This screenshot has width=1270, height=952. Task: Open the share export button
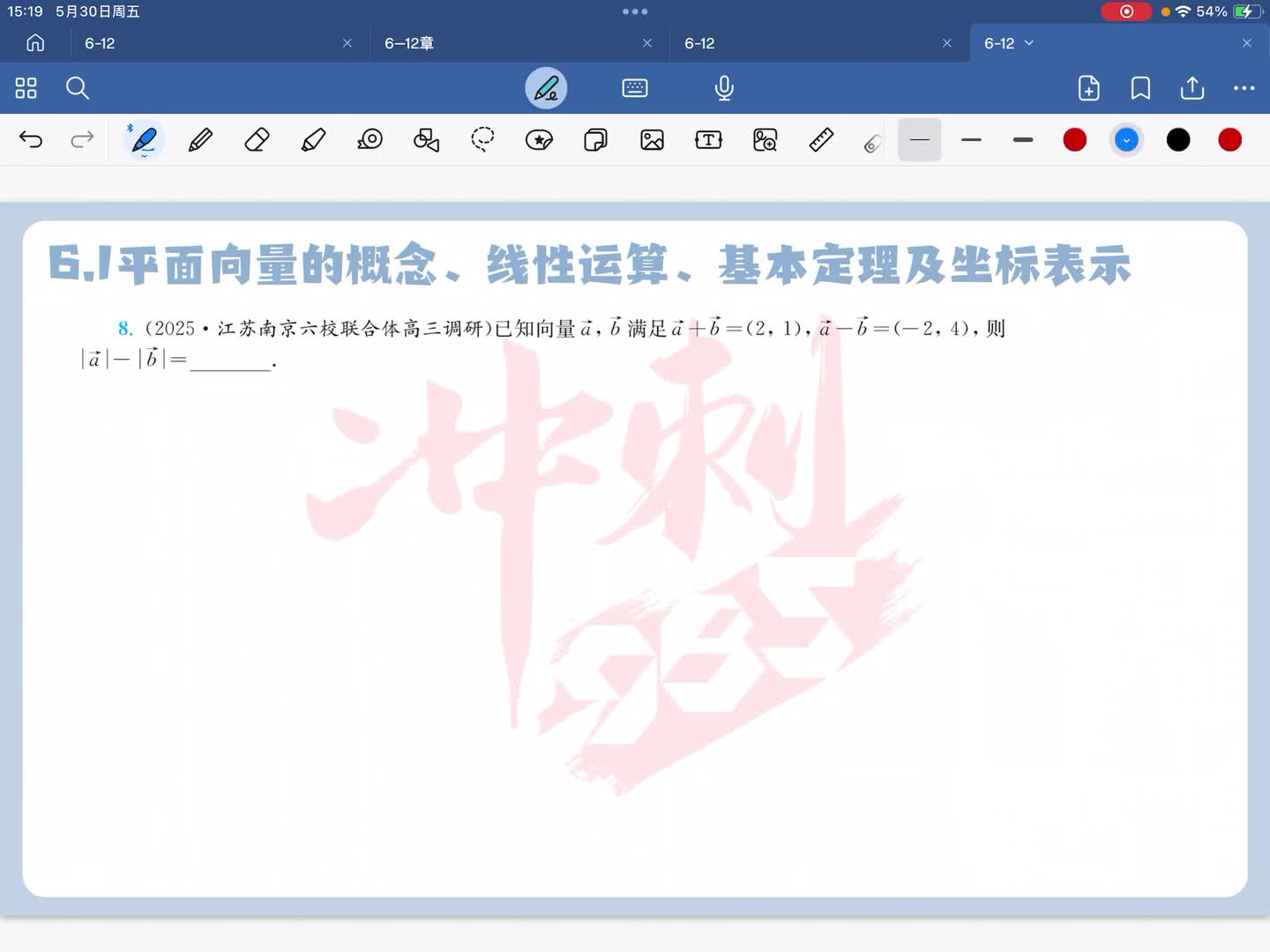[1192, 88]
